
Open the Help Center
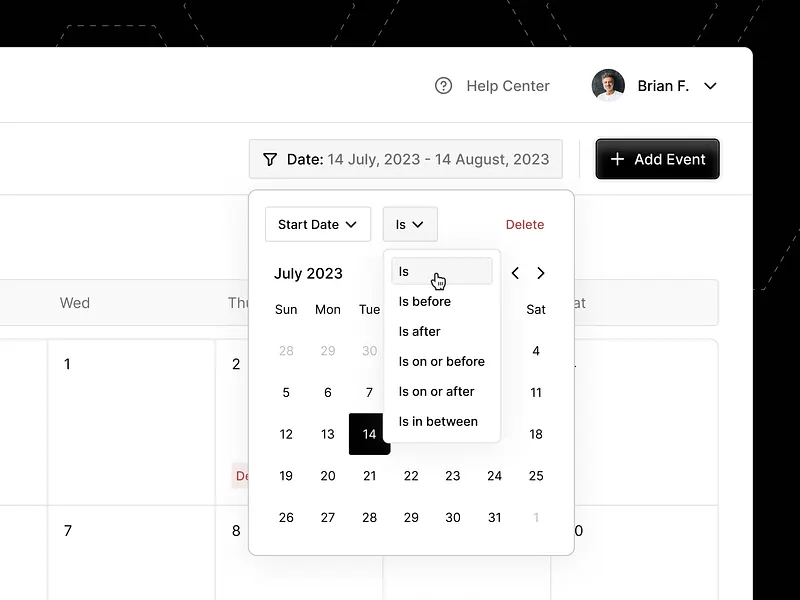coord(506,86)
